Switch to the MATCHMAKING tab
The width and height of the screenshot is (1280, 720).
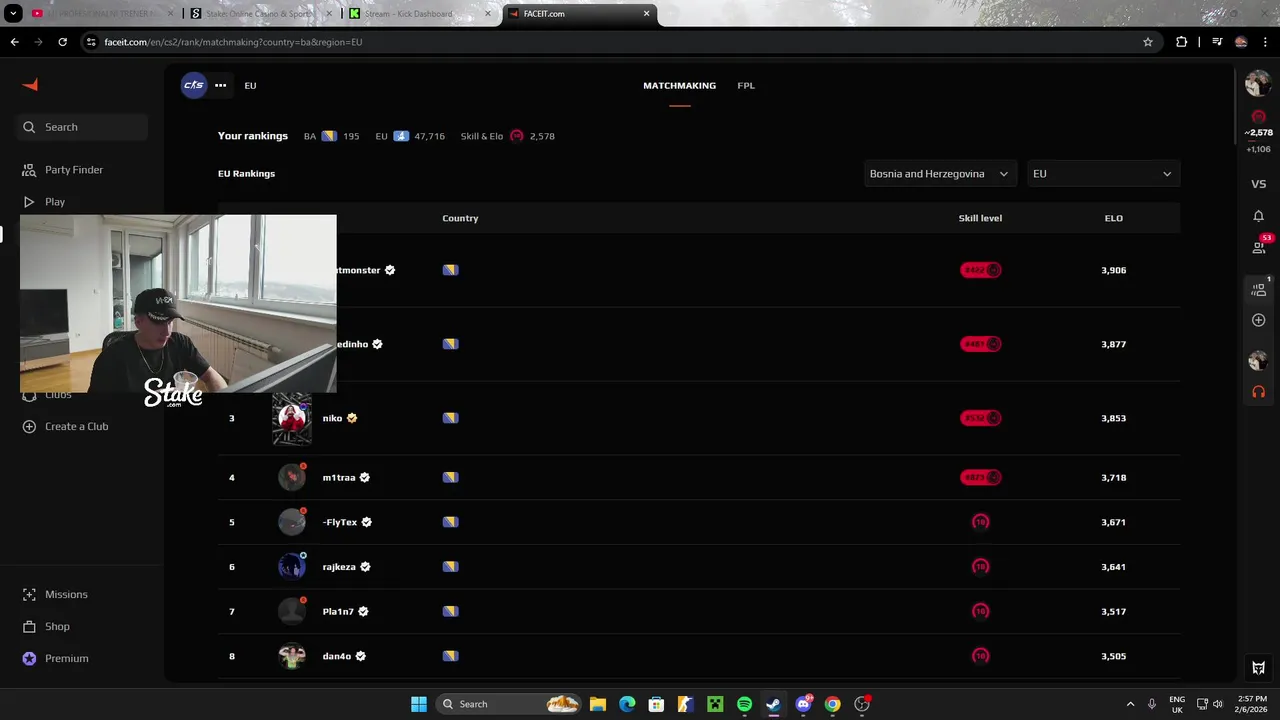[x=679, y=86]
